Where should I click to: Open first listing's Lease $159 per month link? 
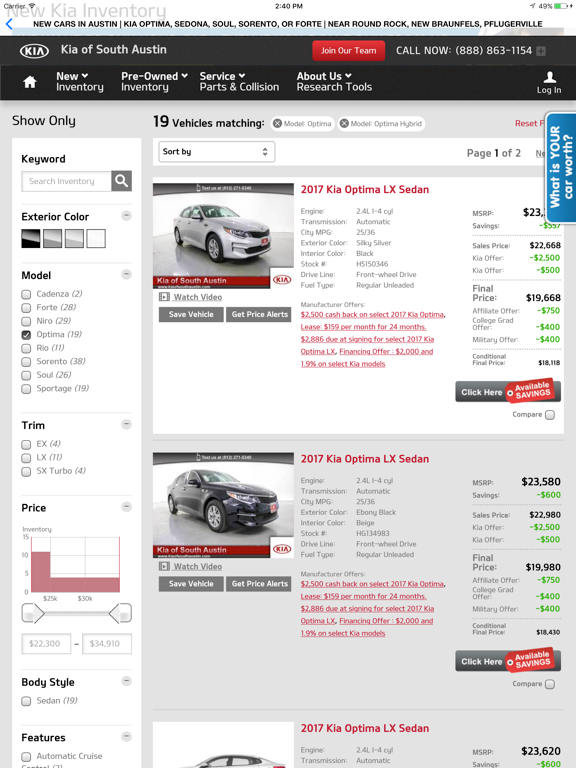[x=363, y=327]
